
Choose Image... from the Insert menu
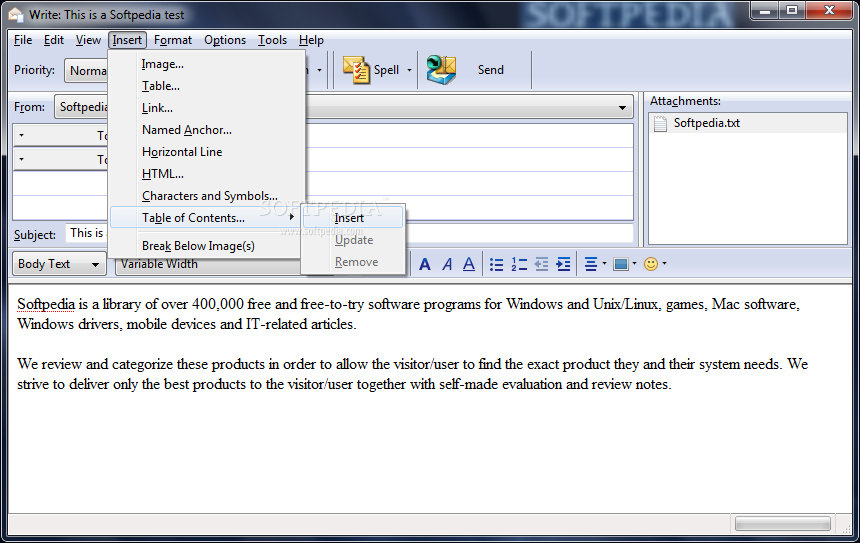(x=207, y=64)
